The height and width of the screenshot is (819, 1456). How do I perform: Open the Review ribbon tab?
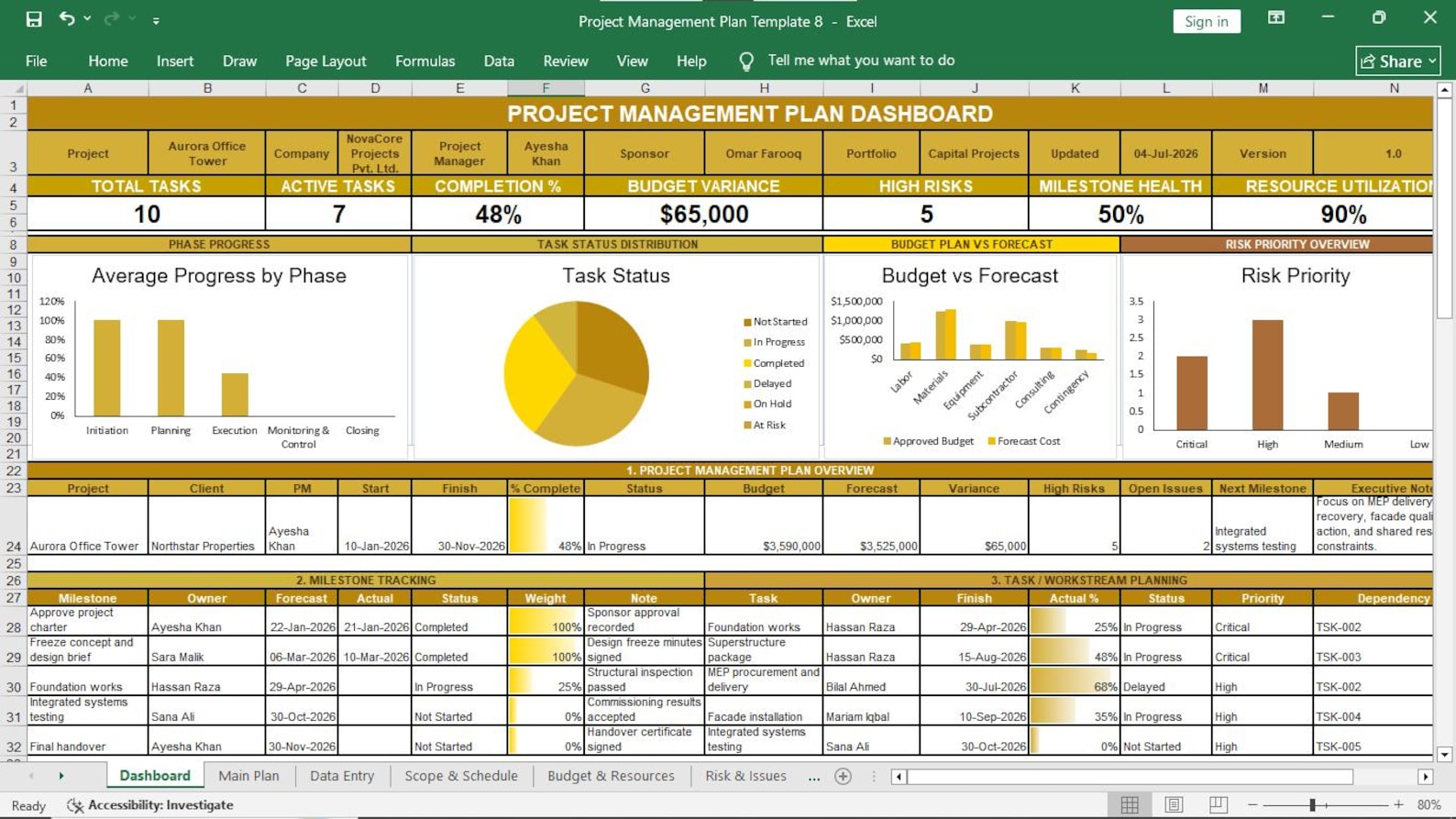566,61
